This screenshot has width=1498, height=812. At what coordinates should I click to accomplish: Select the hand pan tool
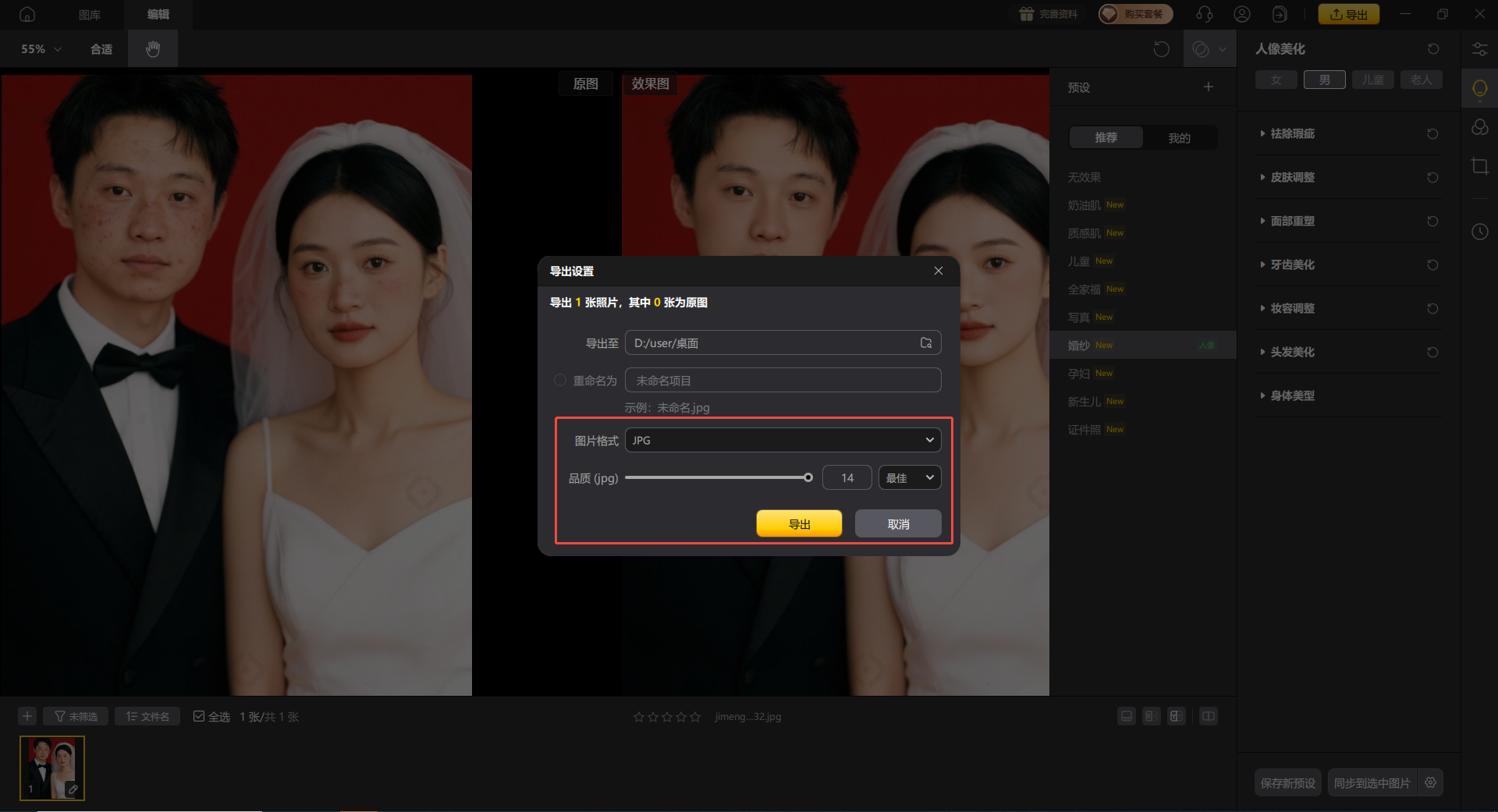[153, 49]
